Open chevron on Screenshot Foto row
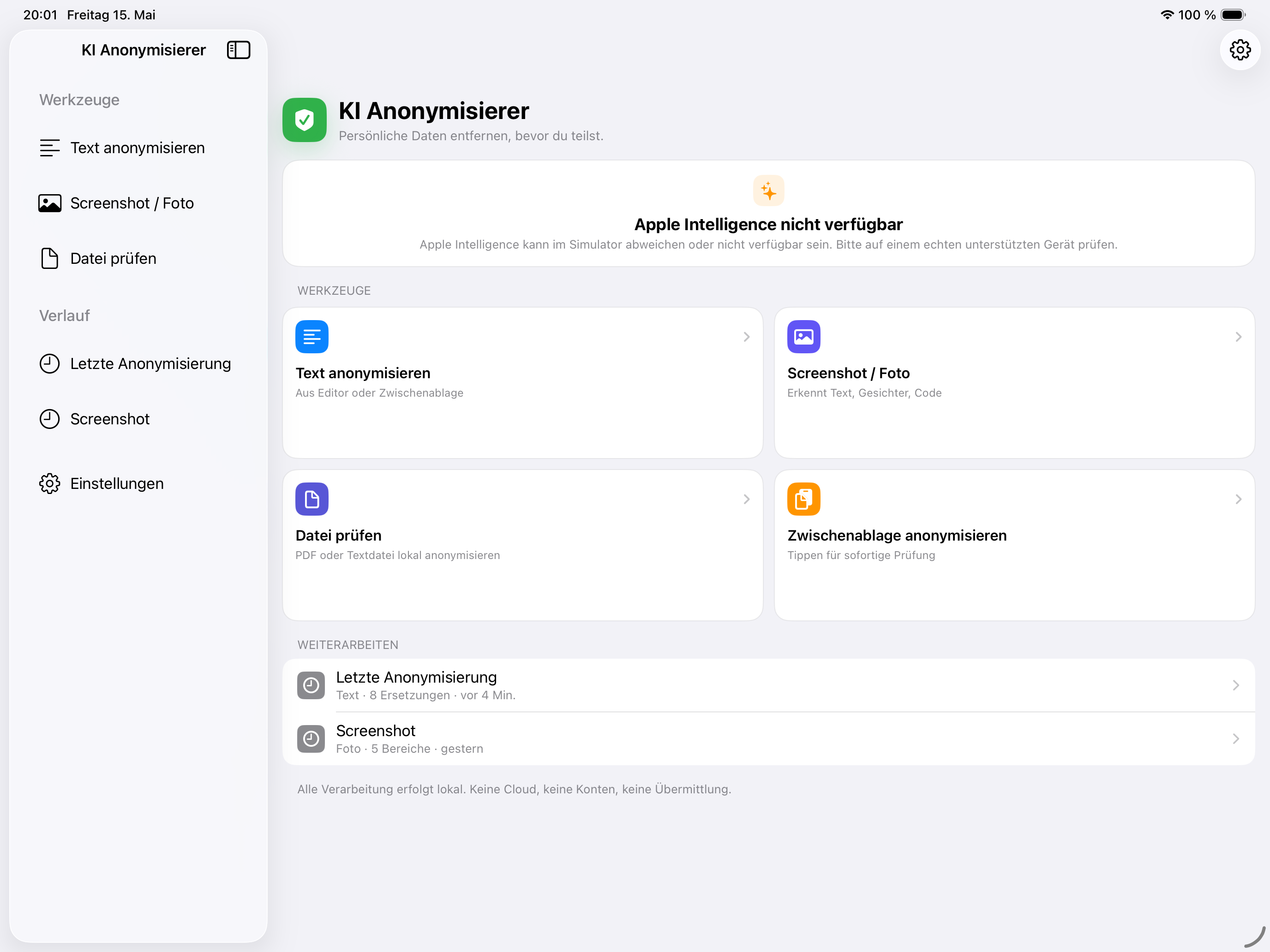This screenshot has height=952, width=1270. click(1236, 738)
